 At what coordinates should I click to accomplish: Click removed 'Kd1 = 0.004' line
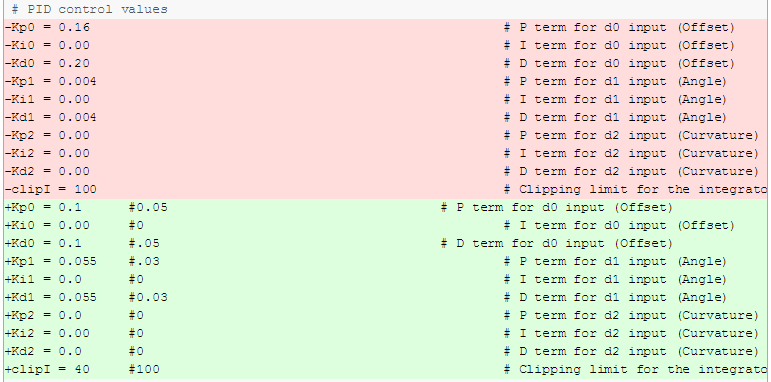point(386,118)
